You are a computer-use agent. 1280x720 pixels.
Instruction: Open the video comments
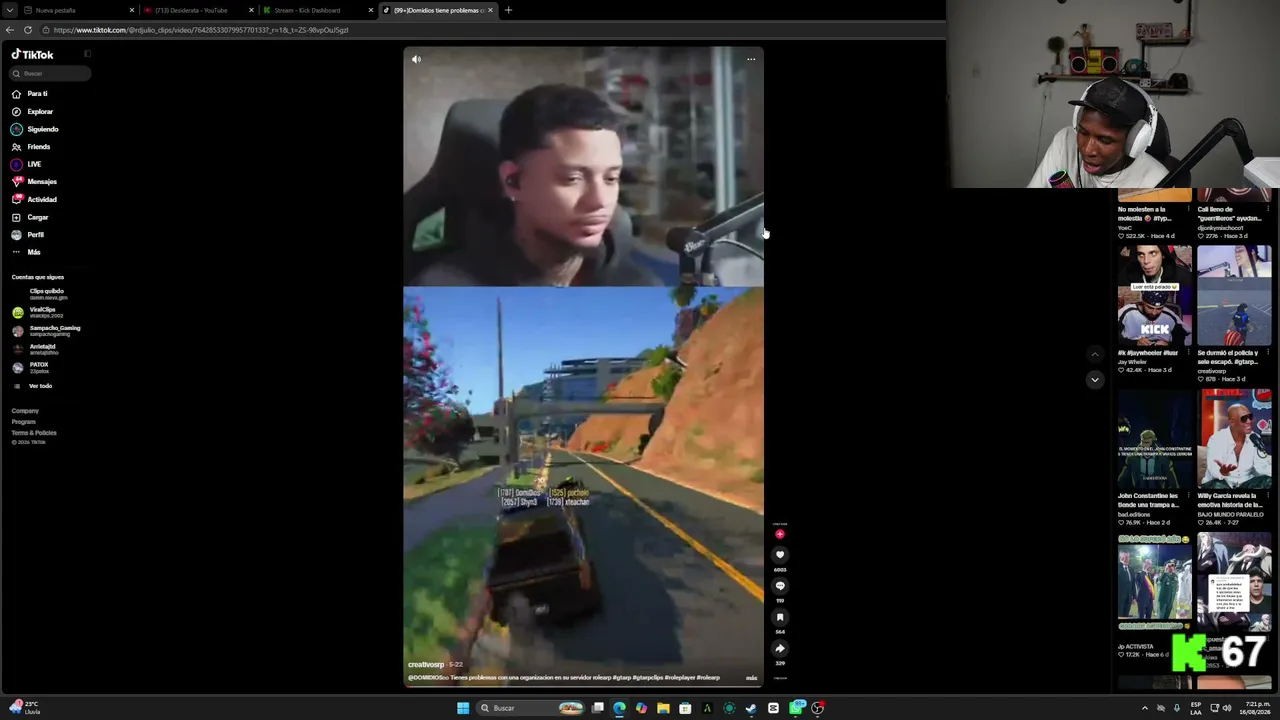(780, 586)
